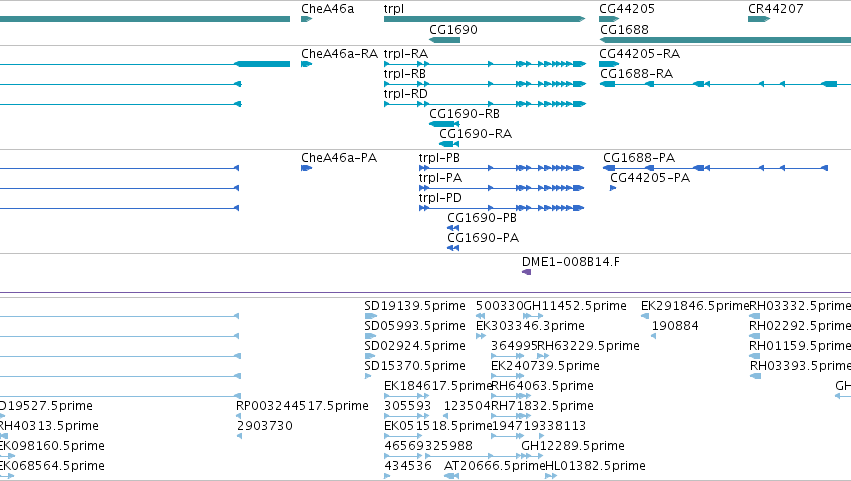Image resolution: width=851 pixels, height=481 pixels.
Task: Select EST label AT20666.5prime
Action: [x=494, y=467]
